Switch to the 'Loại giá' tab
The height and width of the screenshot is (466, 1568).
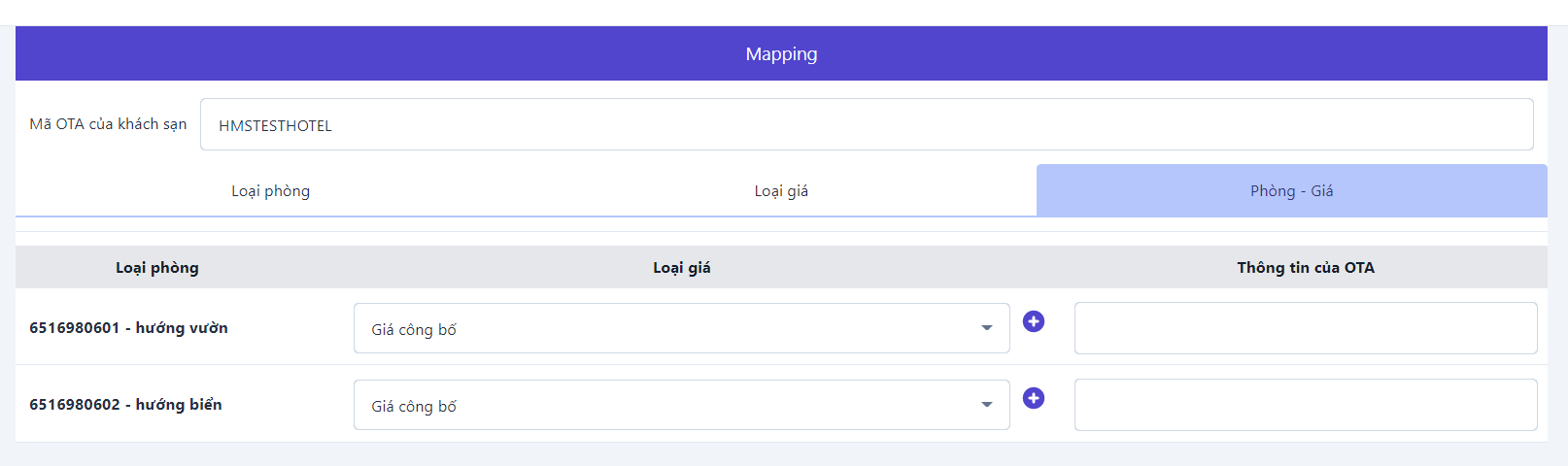pos(781,191)
